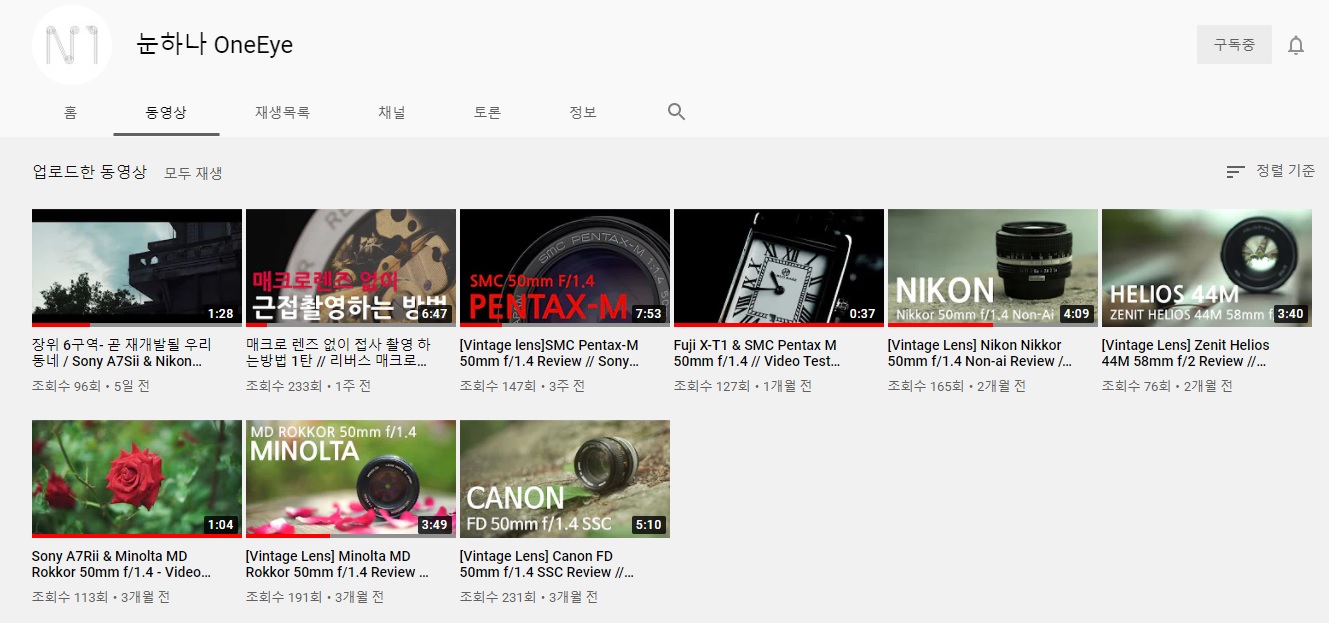Click title [Vintage Lens] Minolta MD Rokkor Review
The width and height of the screenshot is (1329, 623).
point(338,564)
